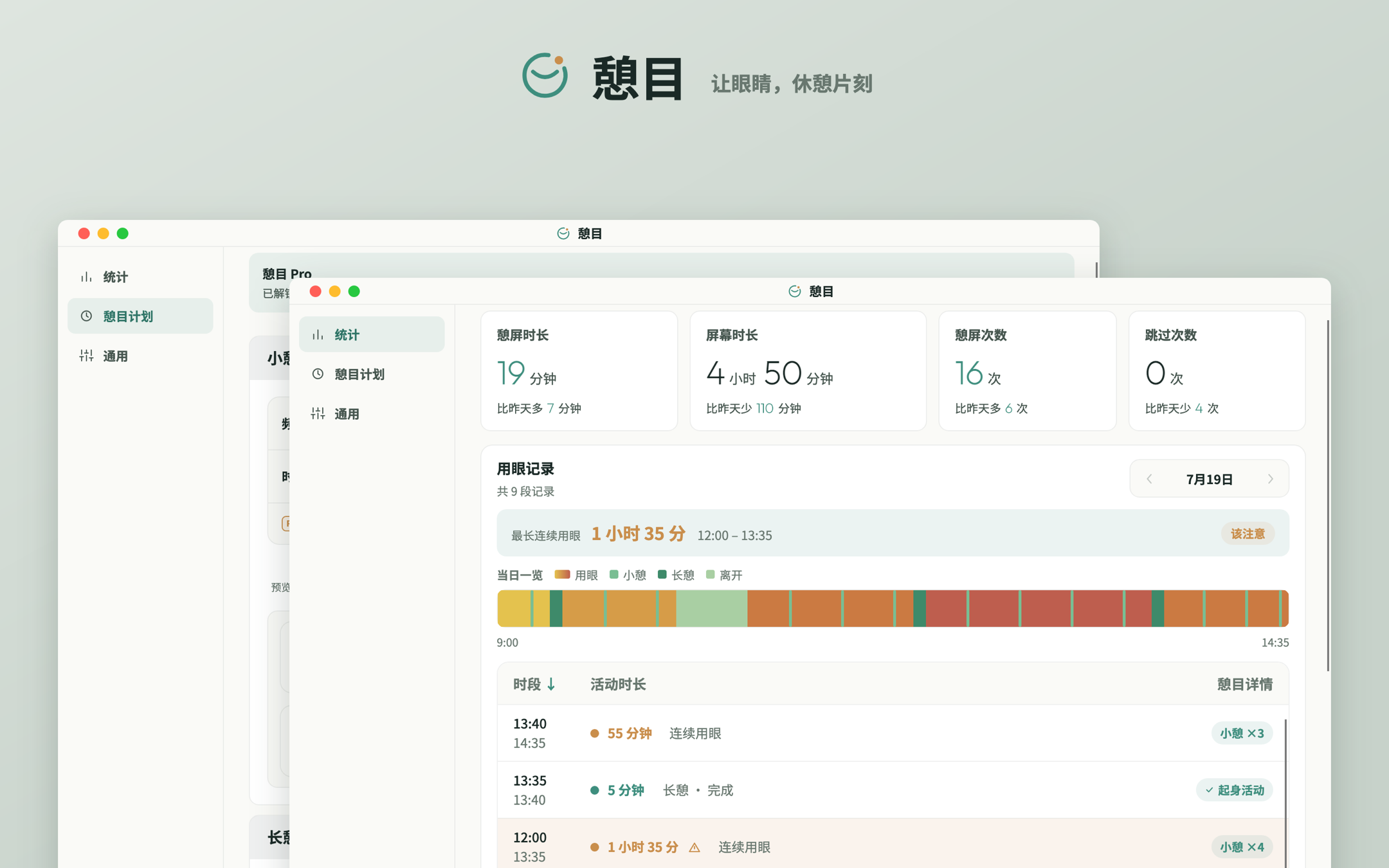The height and width of the screenshot is (868, 1389).
Task: Zoom the front window with green button
Action: tap(354, 291)
